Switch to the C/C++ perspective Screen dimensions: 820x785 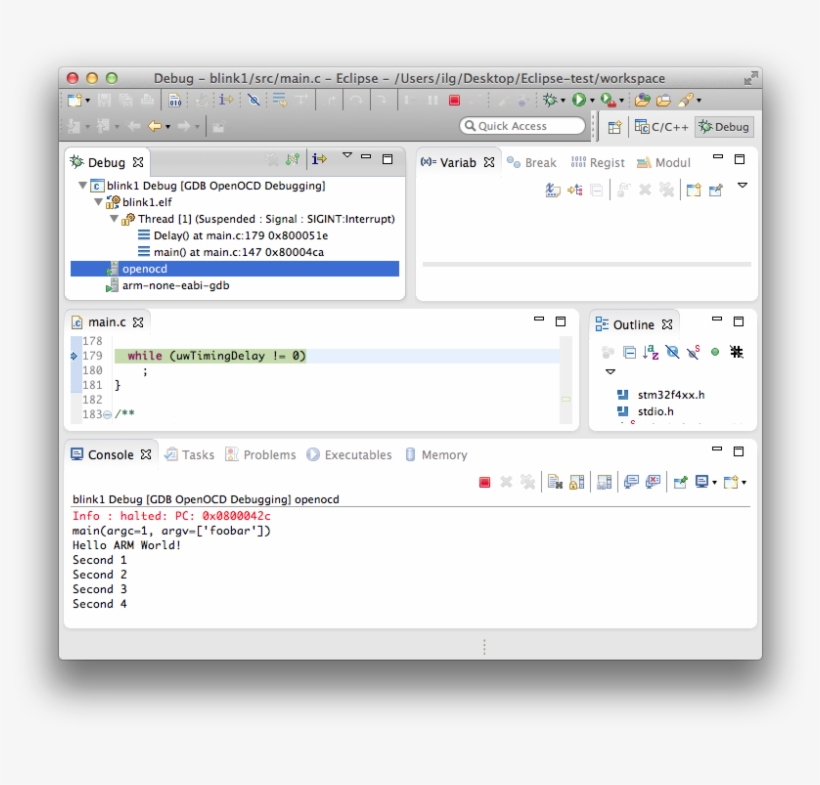(663, 126)
